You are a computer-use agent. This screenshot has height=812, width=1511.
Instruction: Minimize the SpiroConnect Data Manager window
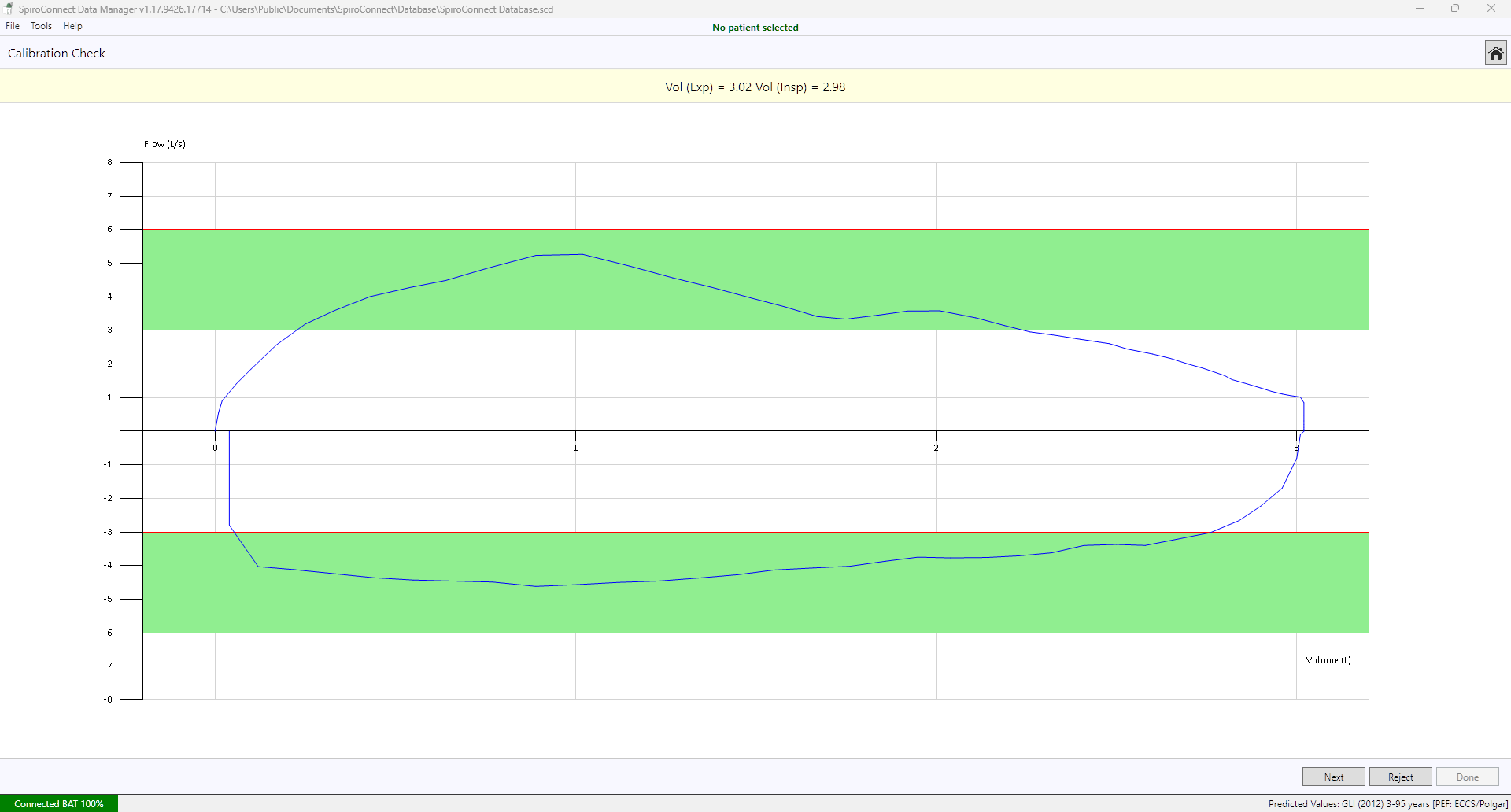[1420, 9]
